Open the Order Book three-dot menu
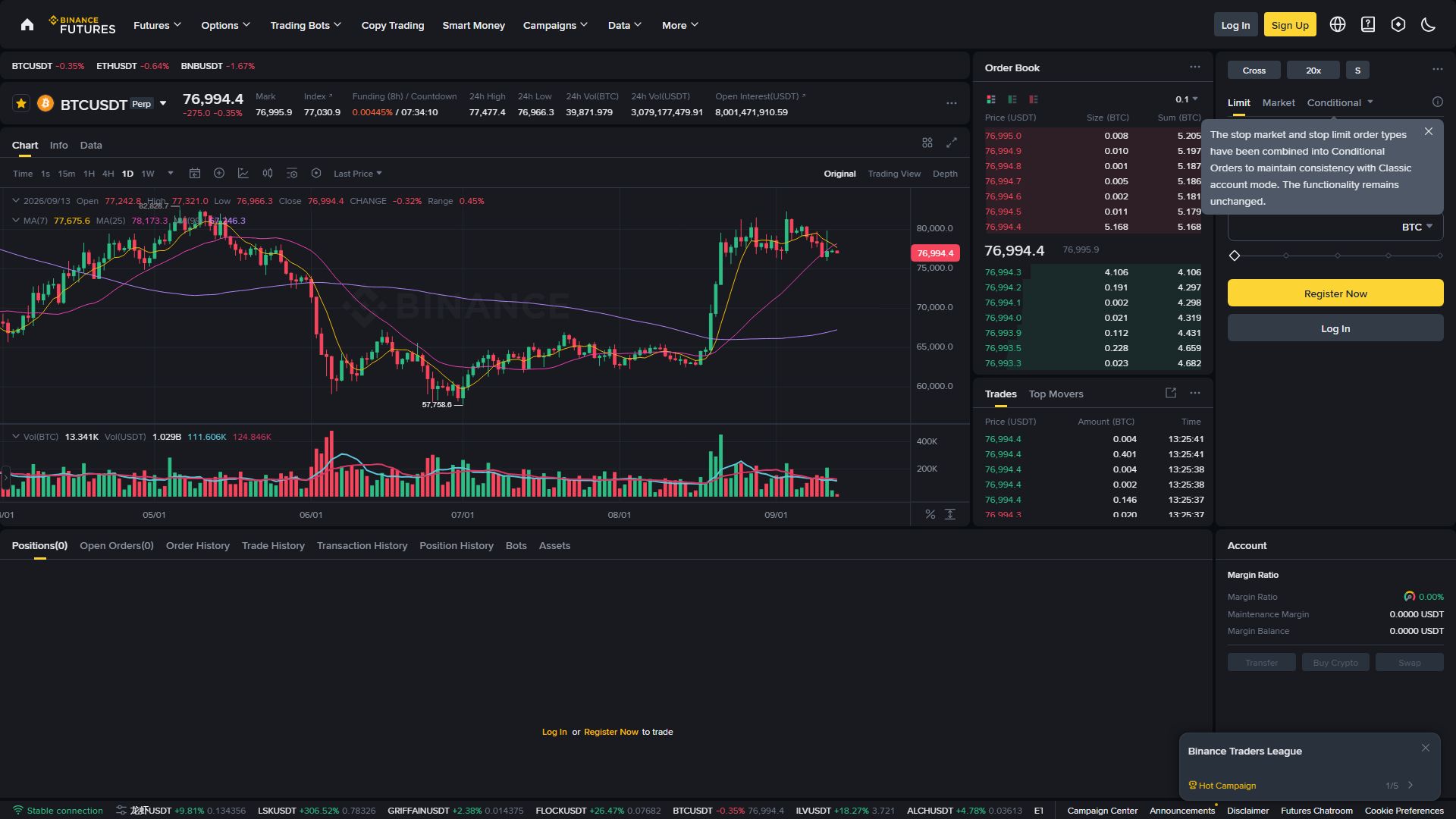The image size is (1456, 819). pyautogui.click(x=1195, y=67)
